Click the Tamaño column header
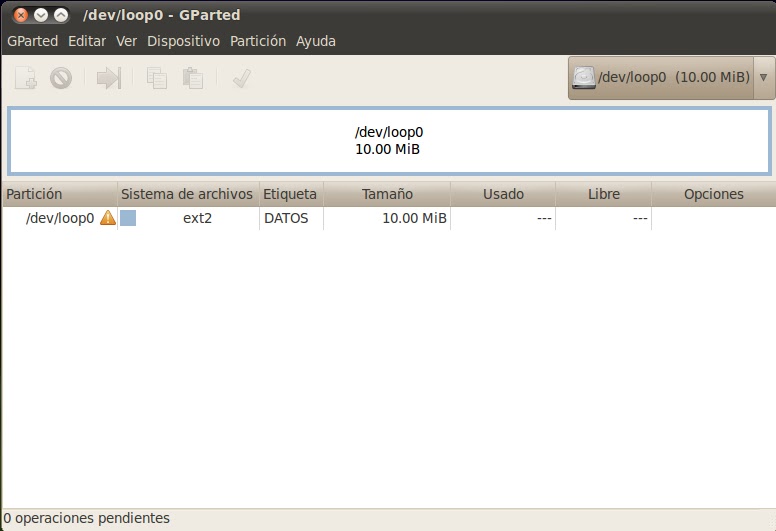The width and height of the screenshot is (776, 531). (387, 194)
